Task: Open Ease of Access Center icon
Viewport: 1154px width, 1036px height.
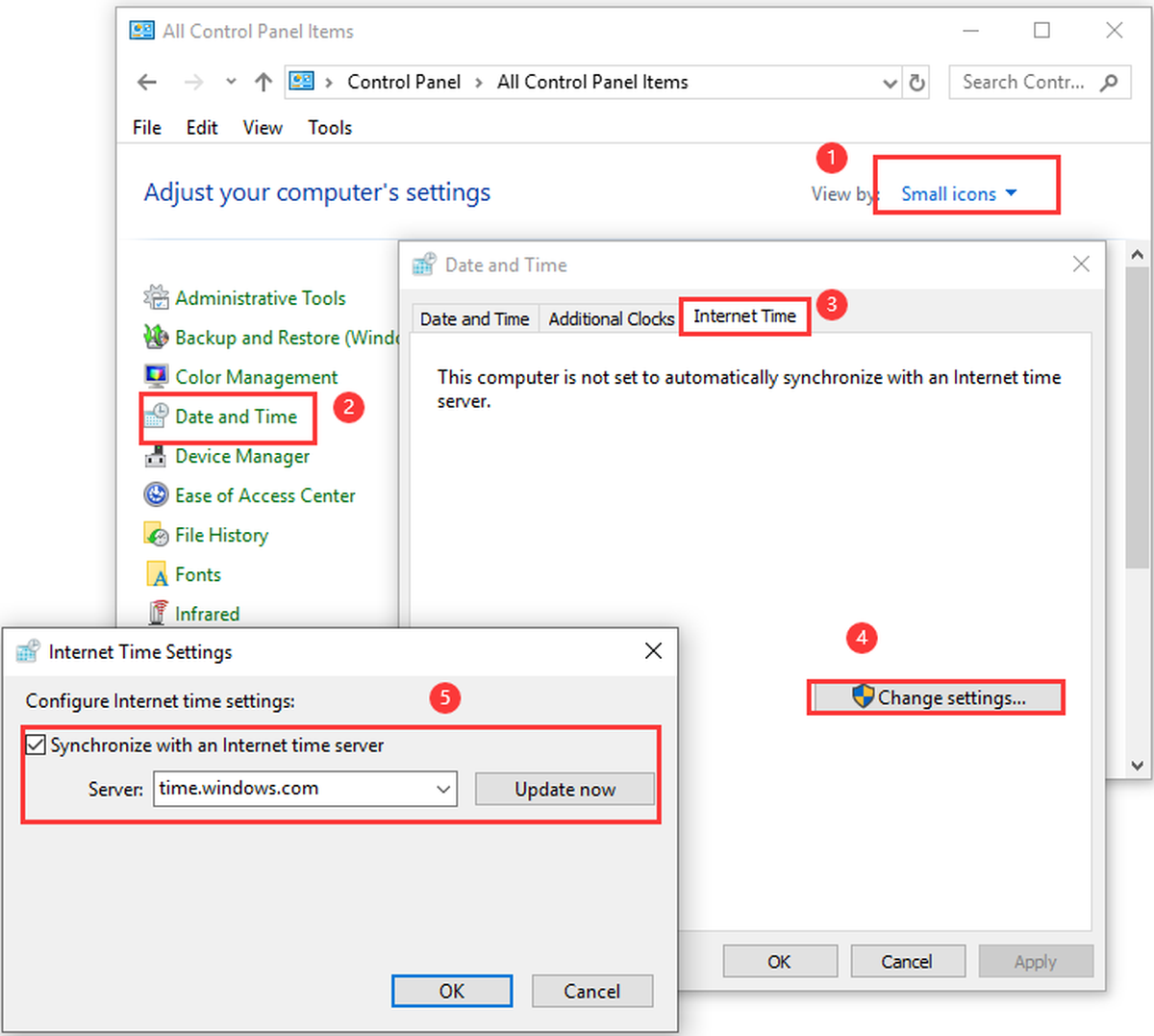Action: tap(156, 495)
